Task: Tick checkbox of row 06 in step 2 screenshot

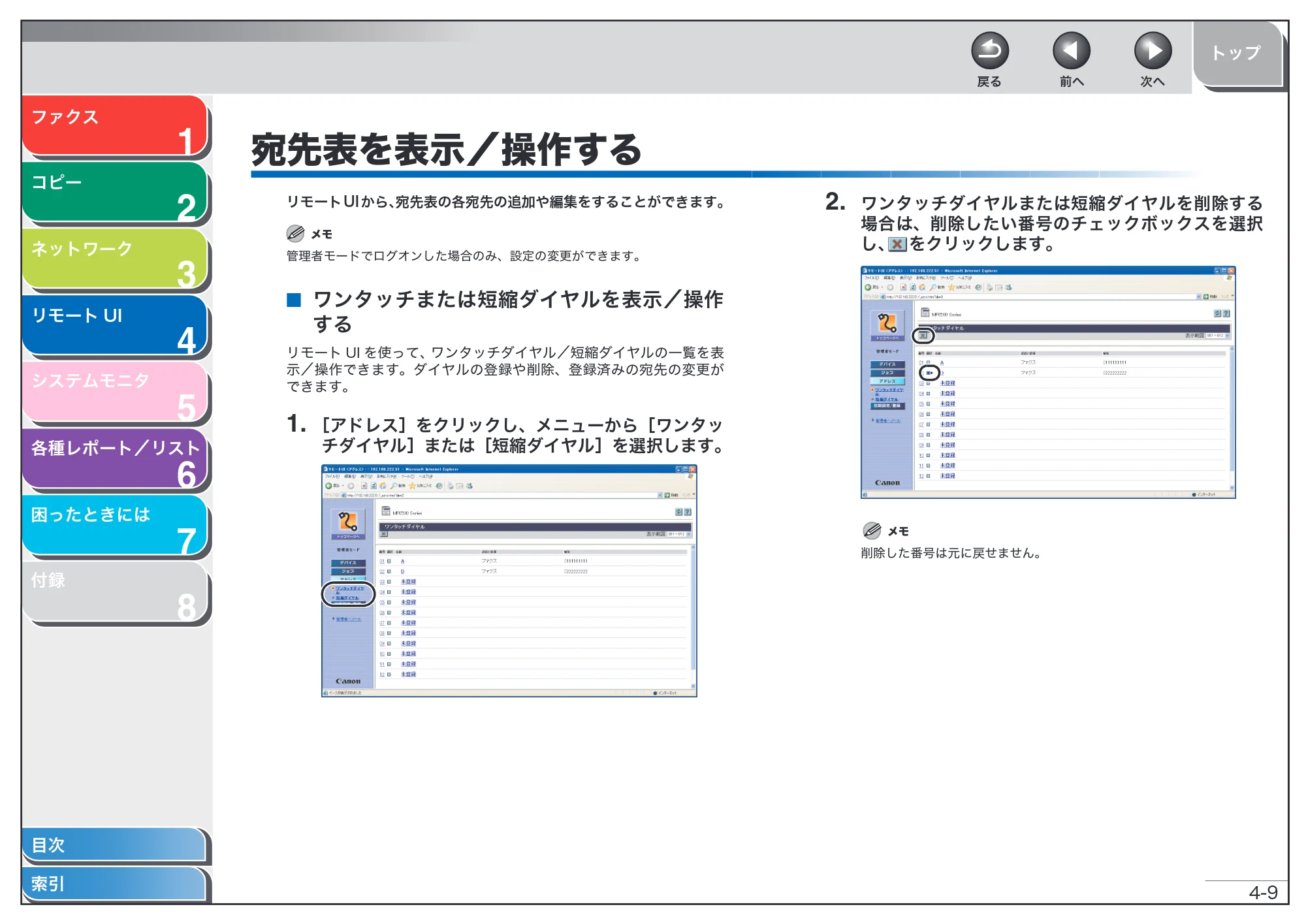Action: [928, 414]
